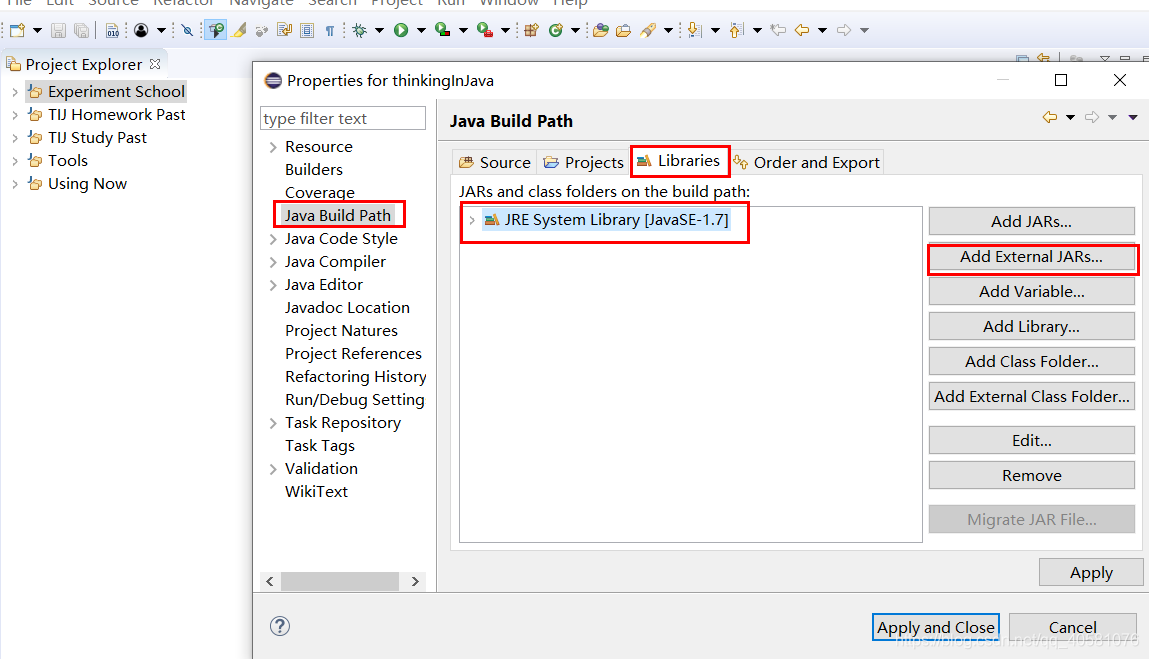Switch to the Source tab
This screenshot has height=659, width=1149.
coord(495,162)
